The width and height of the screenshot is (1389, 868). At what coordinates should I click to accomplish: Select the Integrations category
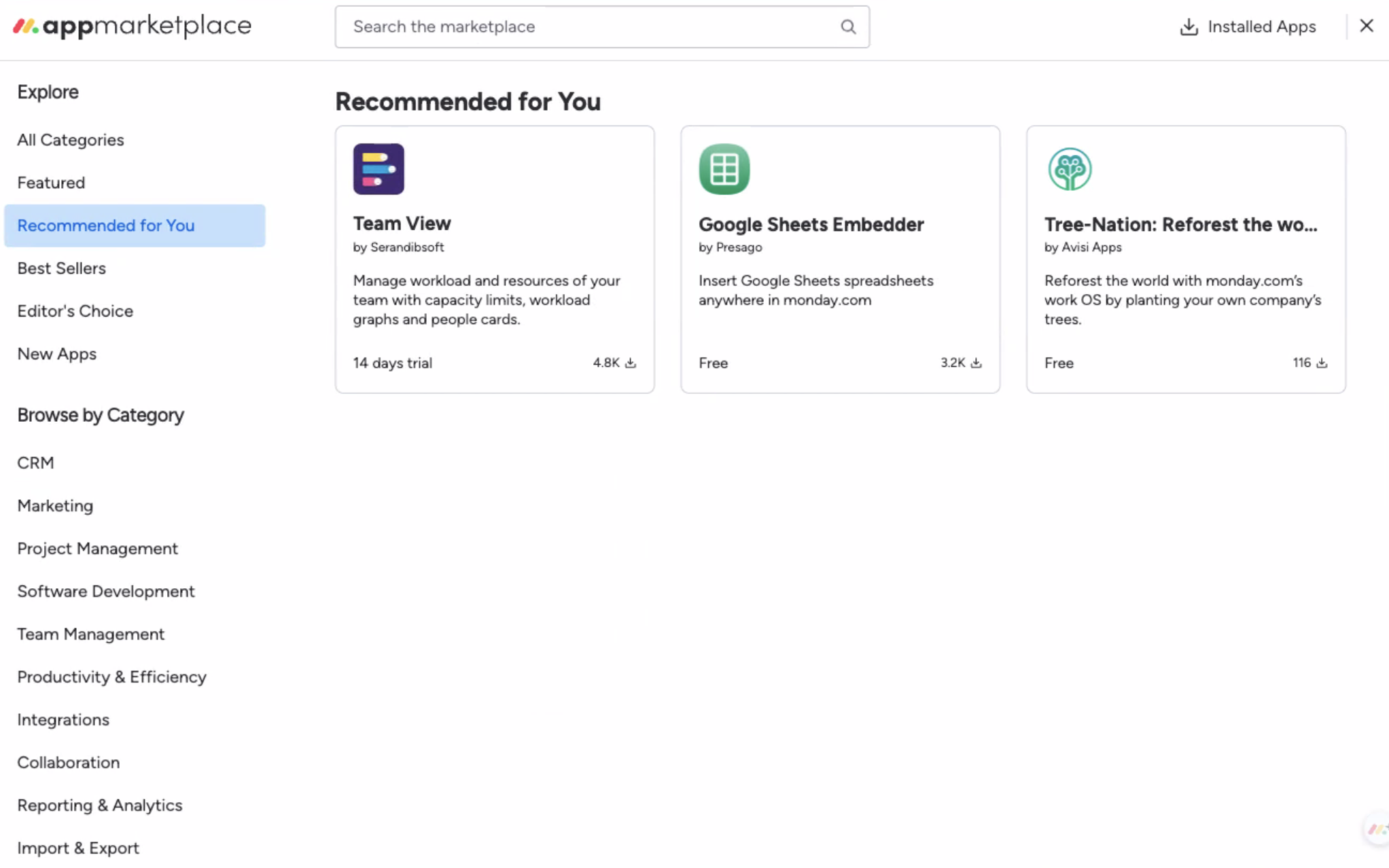[x=63, y=719]
